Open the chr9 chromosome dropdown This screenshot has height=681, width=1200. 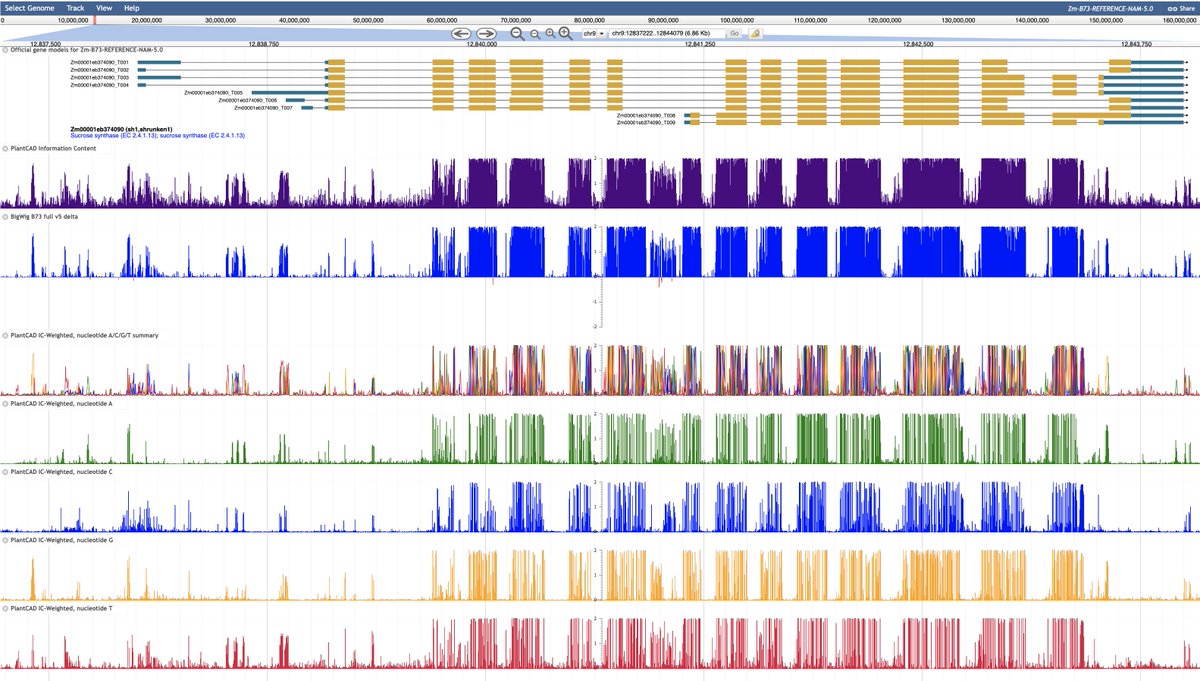tap(594, 33)
